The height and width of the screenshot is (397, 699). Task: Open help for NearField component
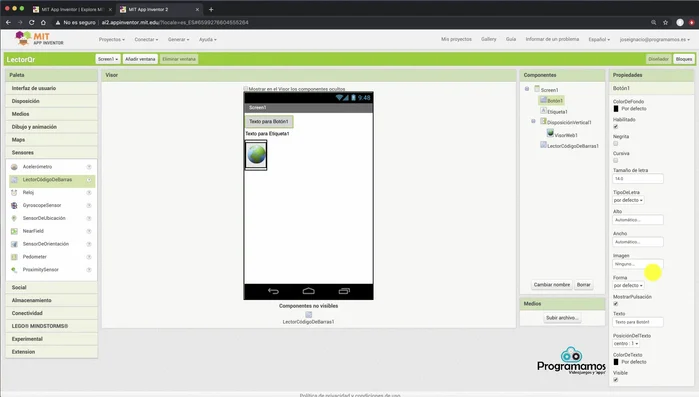coord(89,231)
